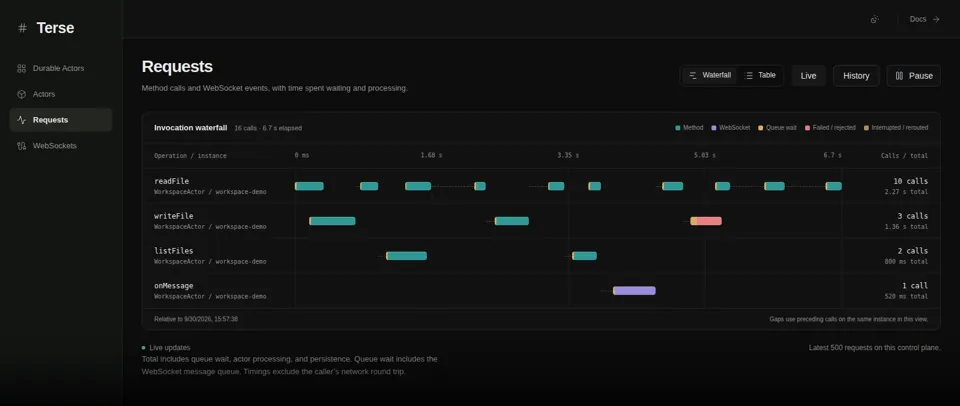
Task: Toggle the theme icon in header
Action: click(x=875, y=19)
